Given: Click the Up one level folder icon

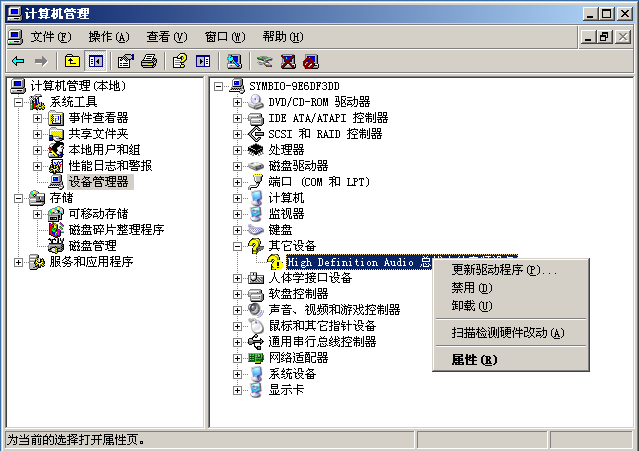Looking at the screenshot, I should (73, 61).
